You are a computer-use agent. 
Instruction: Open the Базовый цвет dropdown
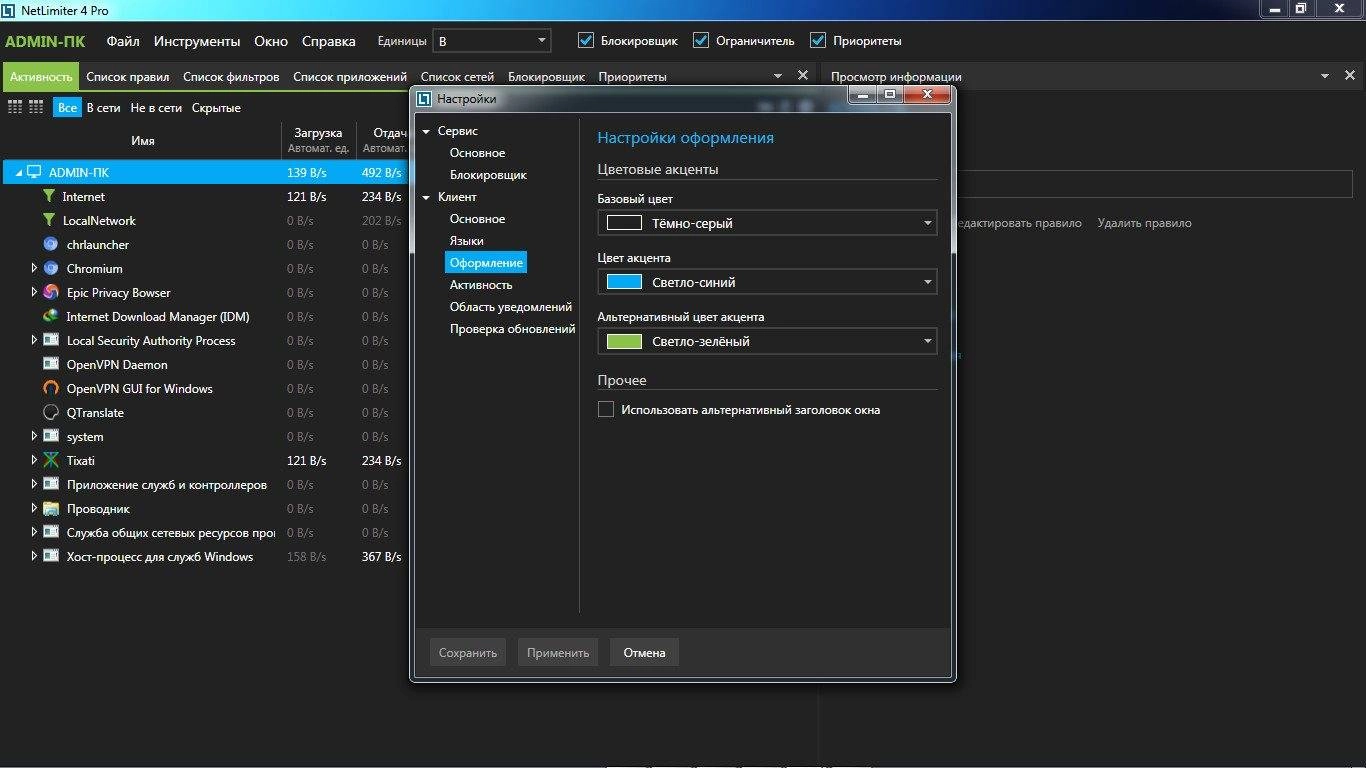(767, 223)
